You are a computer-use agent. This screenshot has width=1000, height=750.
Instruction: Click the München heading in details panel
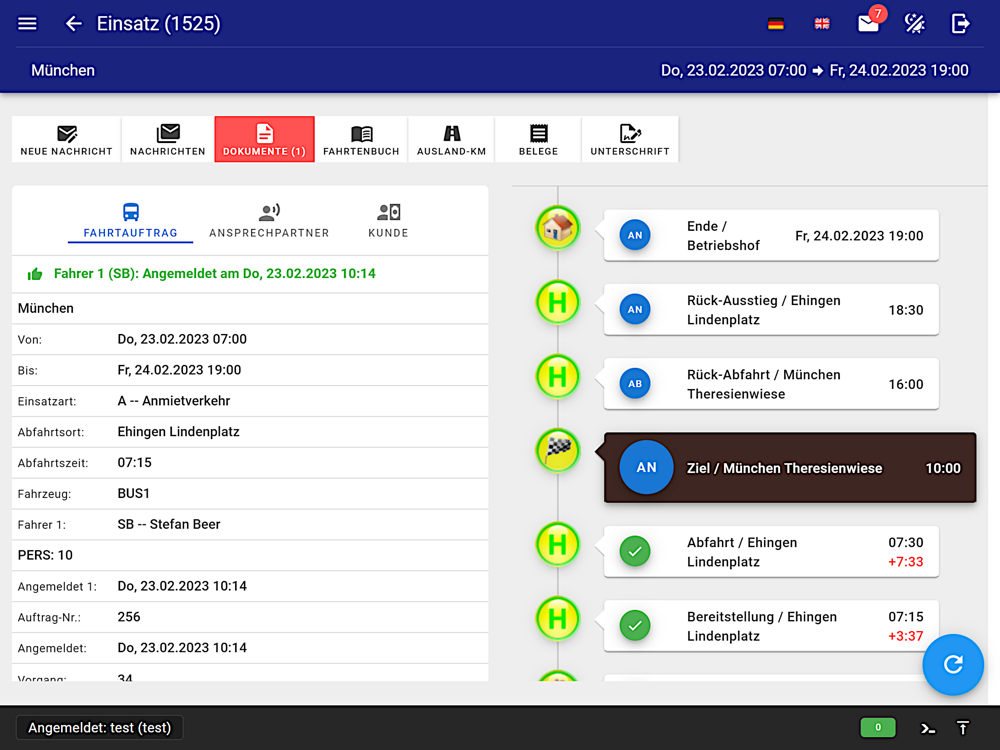pos(46,309)
